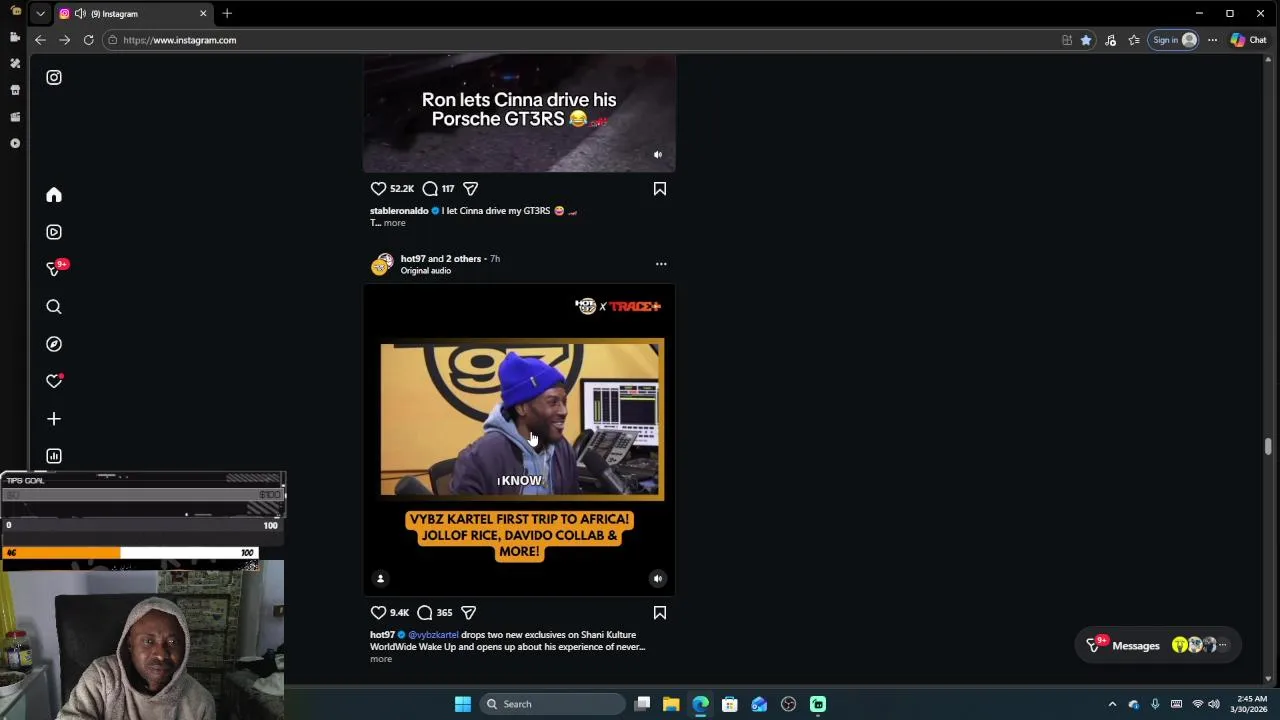Open Copilot Chat in Edge

tap(1249, 40)
